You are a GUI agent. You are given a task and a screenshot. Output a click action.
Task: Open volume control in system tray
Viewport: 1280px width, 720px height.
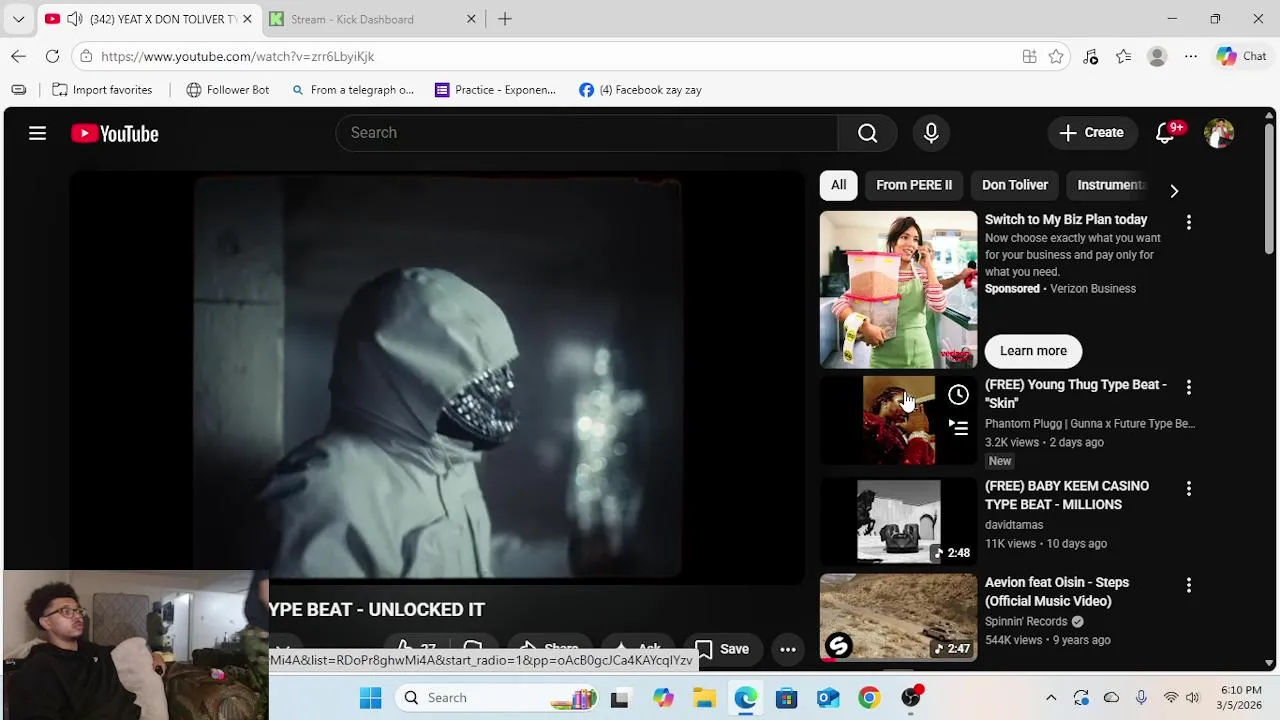coord(1192,698)
